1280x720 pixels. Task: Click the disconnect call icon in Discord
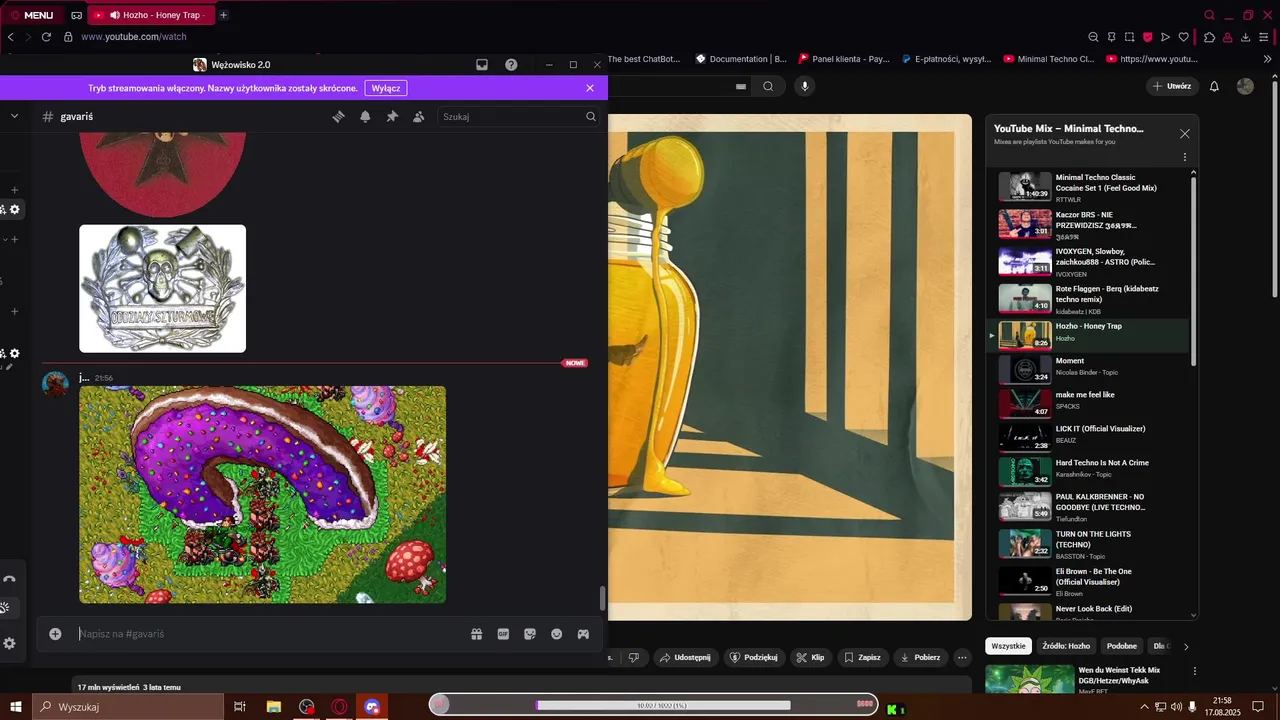(x=9, y=579)
